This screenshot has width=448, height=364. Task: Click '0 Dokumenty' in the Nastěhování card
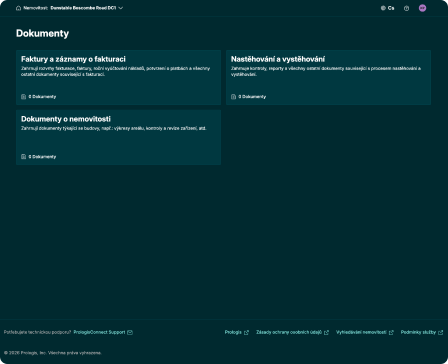(252, 97)
